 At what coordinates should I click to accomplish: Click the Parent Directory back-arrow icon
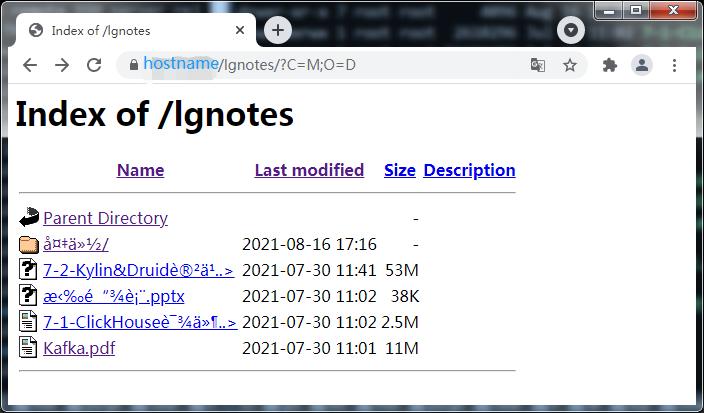point(28,218)
